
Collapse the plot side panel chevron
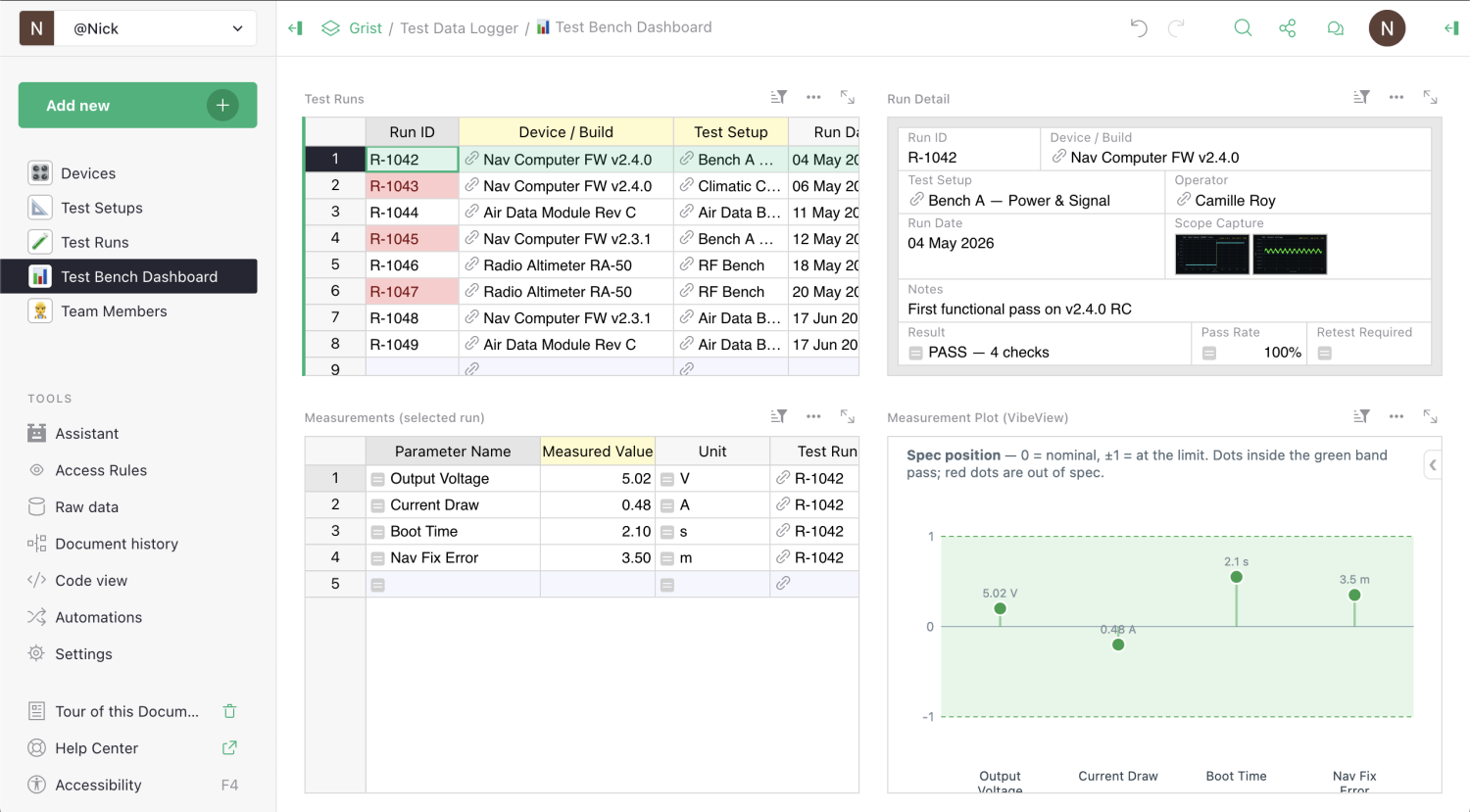(1433, 464)
